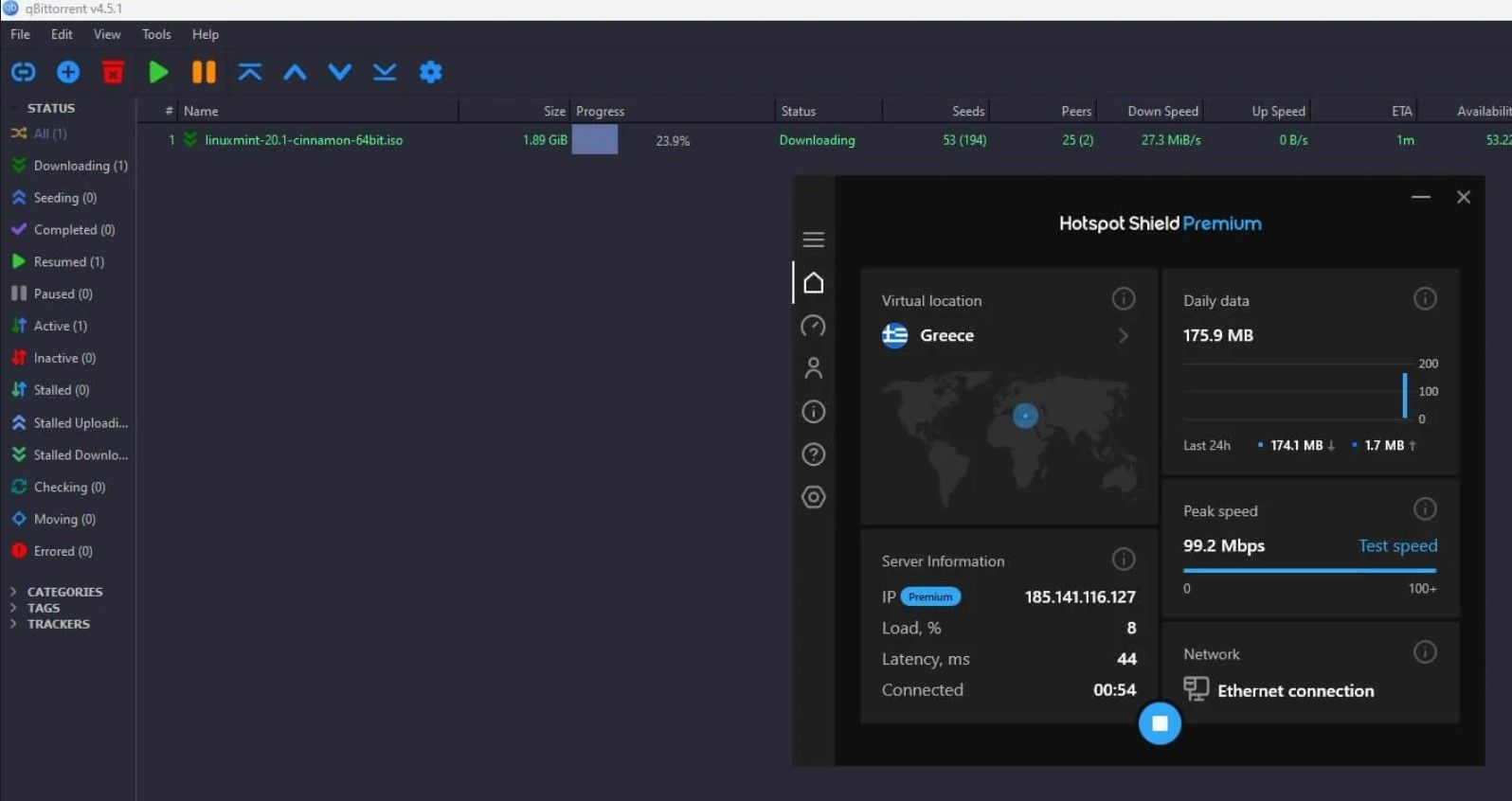Screen dimensions: 1512x801
Task: Select Hotspot Shield home icon
Action: [814, 283]
